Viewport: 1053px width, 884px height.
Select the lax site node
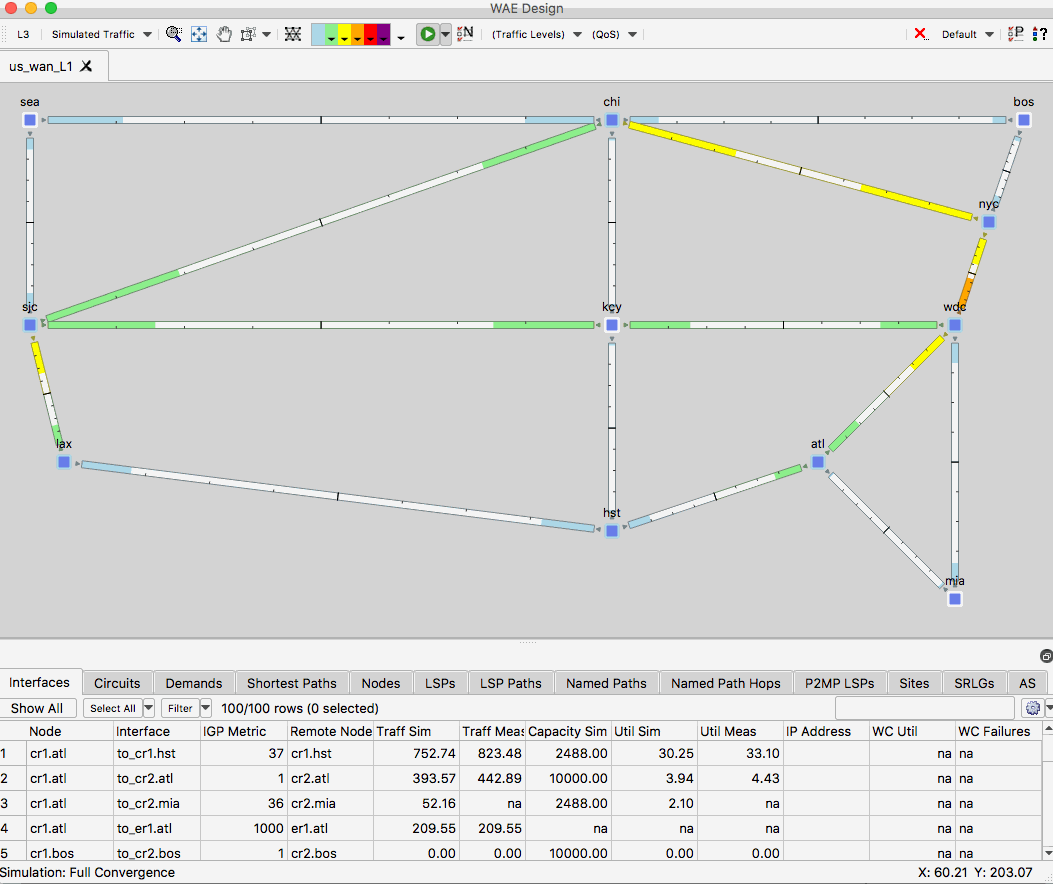pyautogui.click(x=64, y=462)
